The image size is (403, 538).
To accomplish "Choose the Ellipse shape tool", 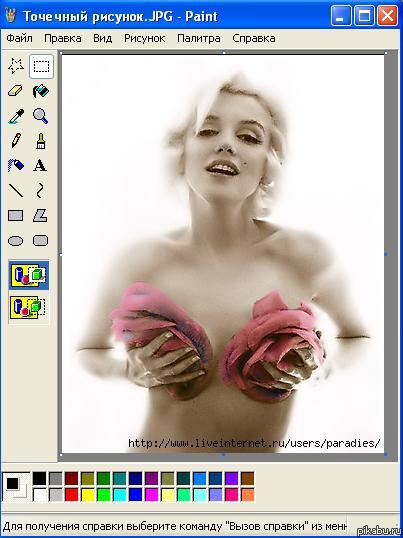I will tap(16, 241).
